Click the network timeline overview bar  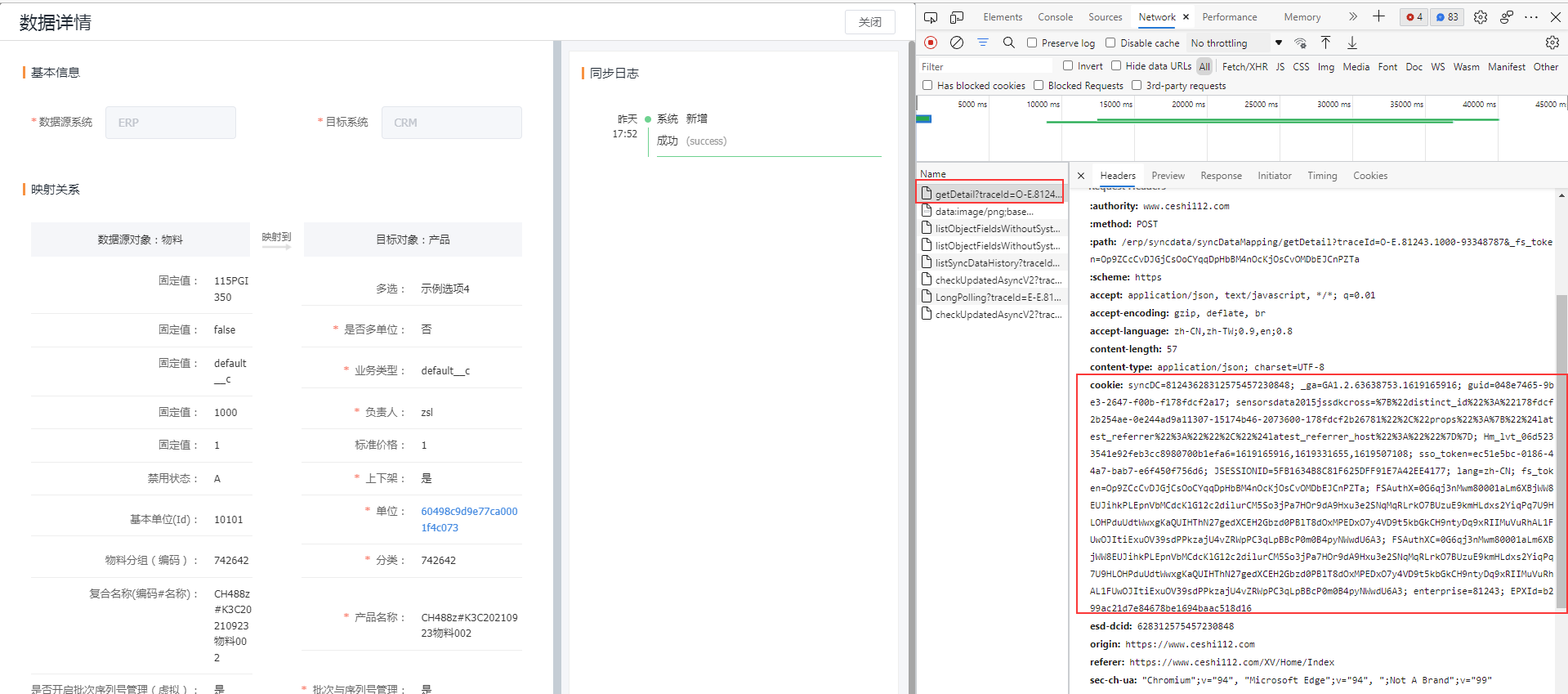[x=1242, y=128]
